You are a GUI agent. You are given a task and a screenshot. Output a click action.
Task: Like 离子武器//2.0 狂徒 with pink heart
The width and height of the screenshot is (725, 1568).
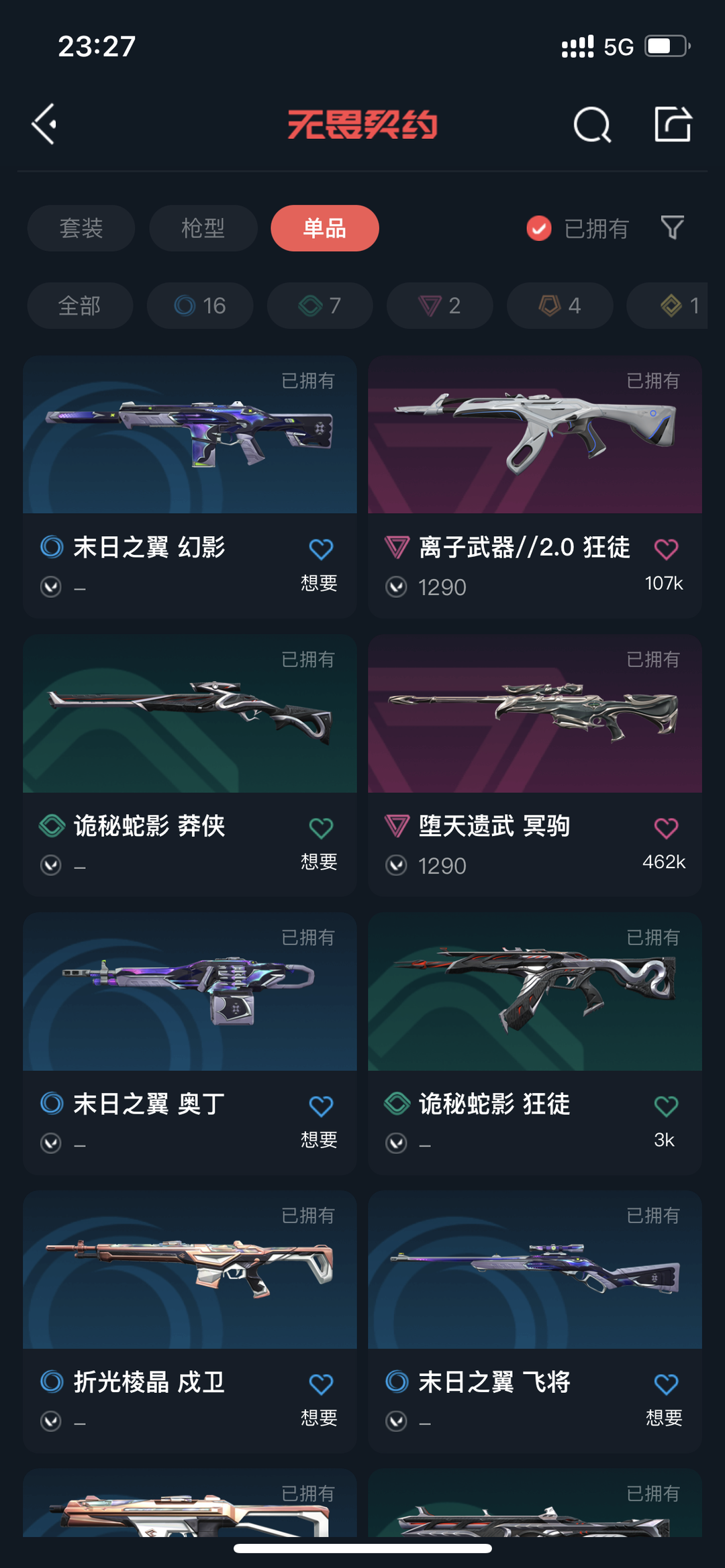(666, 549)
